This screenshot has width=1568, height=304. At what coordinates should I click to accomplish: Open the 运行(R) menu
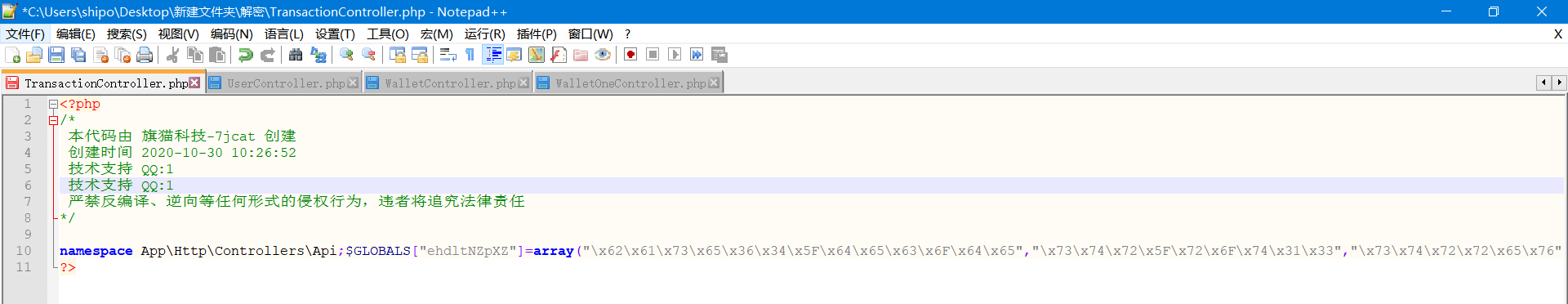coord(485,34)
